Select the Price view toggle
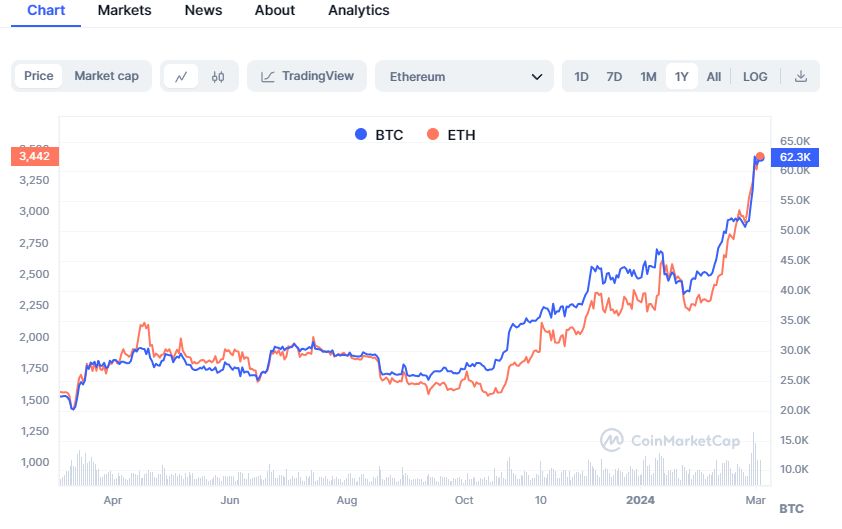Screen dimensions: 842x529 point(39,76)
